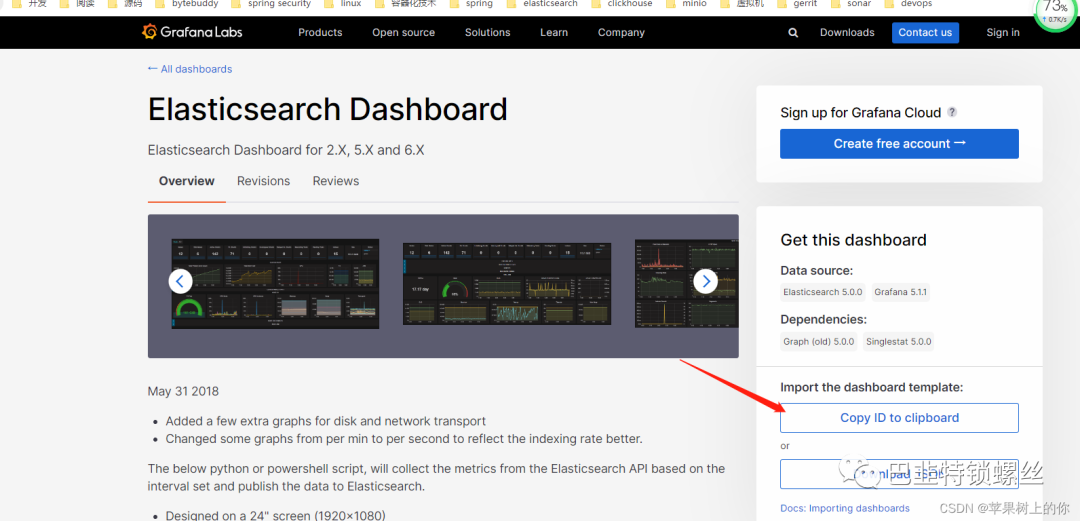Screen dimensions: 1080x521
Task: Open the Products menu
Action: (x=320, y=32)
